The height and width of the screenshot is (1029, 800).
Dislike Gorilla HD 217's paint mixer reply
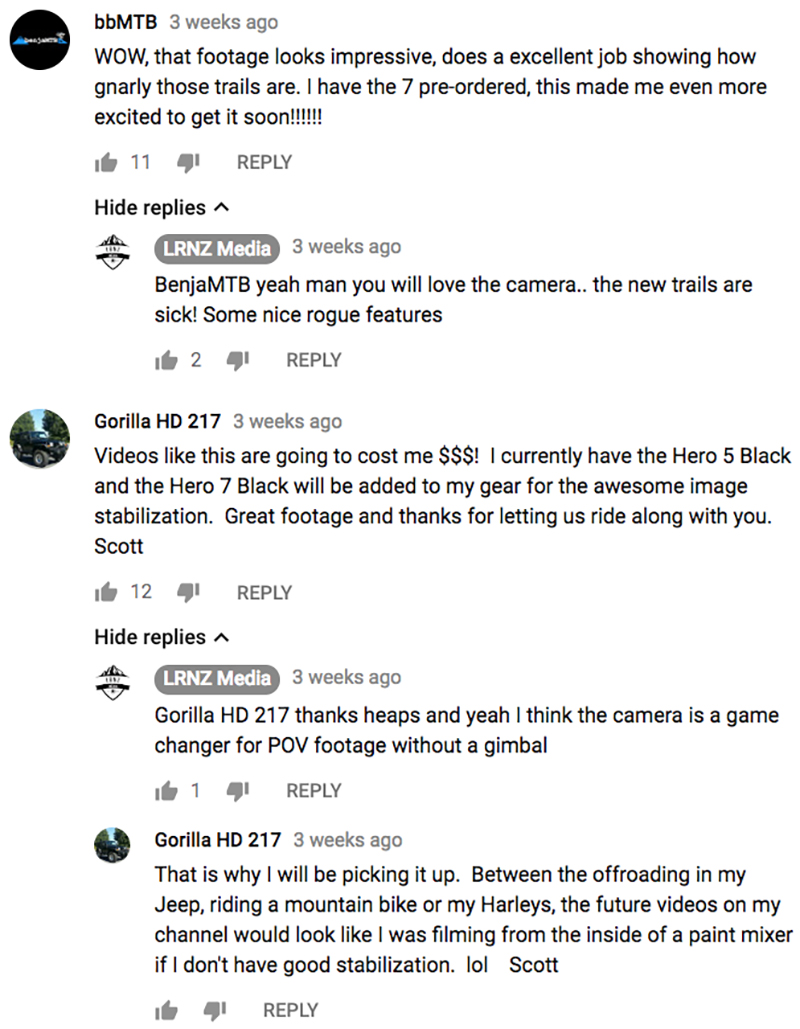(x=215, y=1011)
